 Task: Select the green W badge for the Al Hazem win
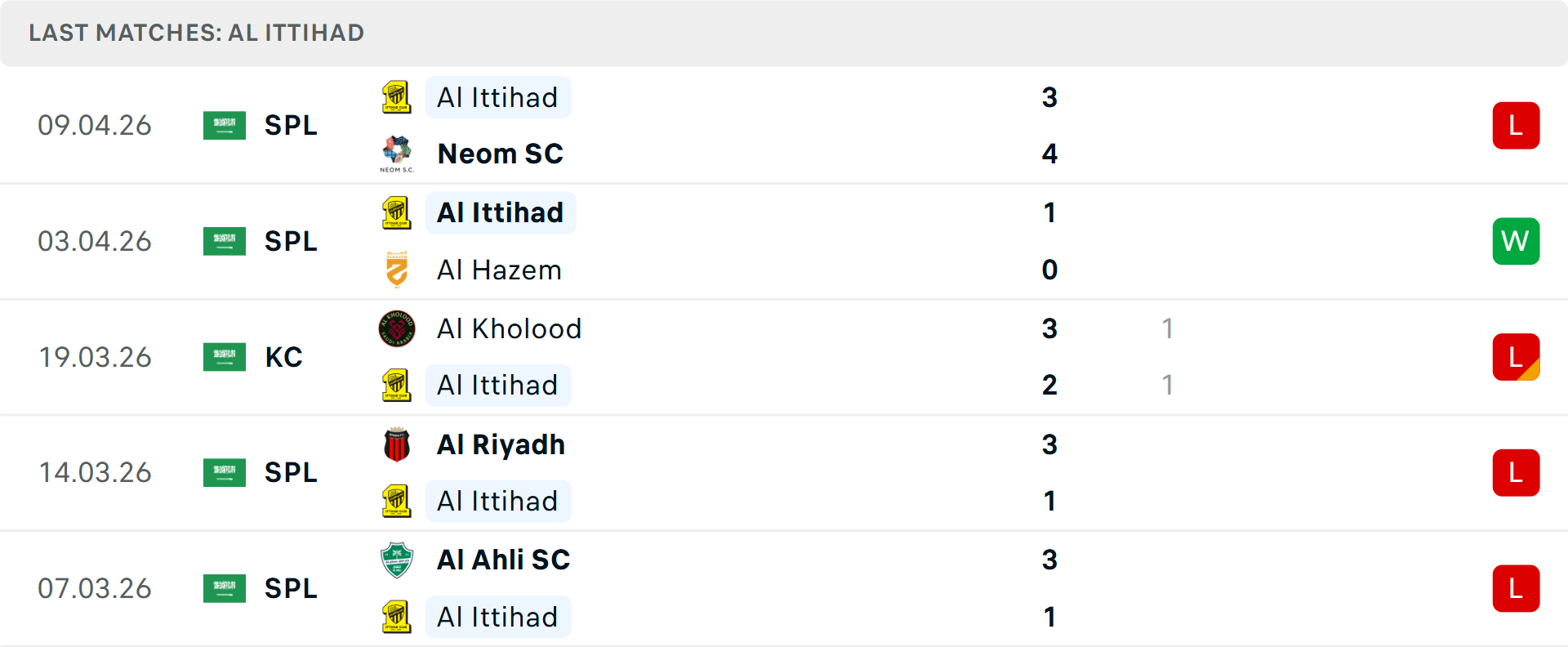click(1516, 241)
